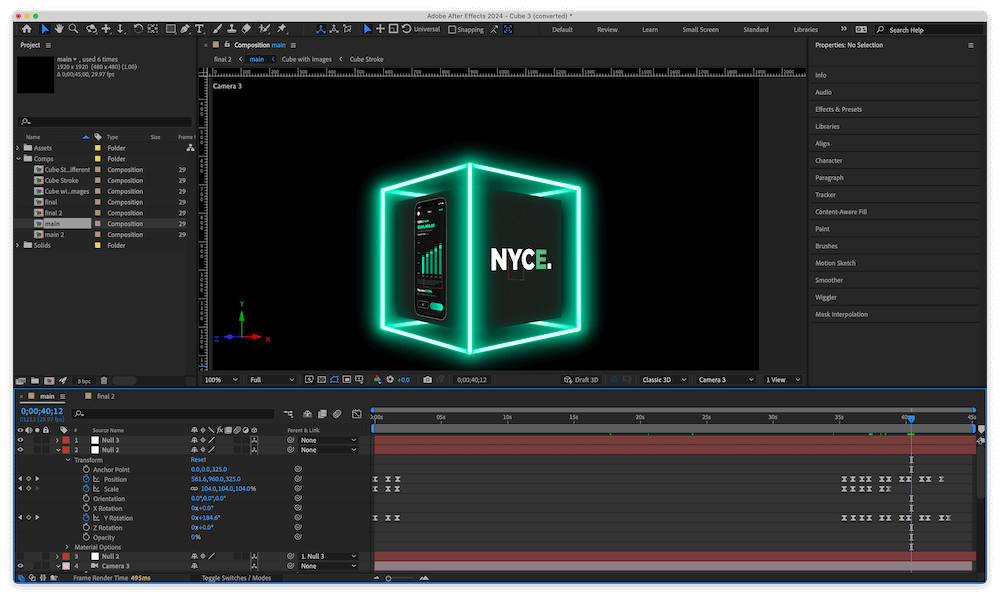Expand the Material Options property group
The image size is (1000, 599).
pyautogui.click(x=68, y=547)
